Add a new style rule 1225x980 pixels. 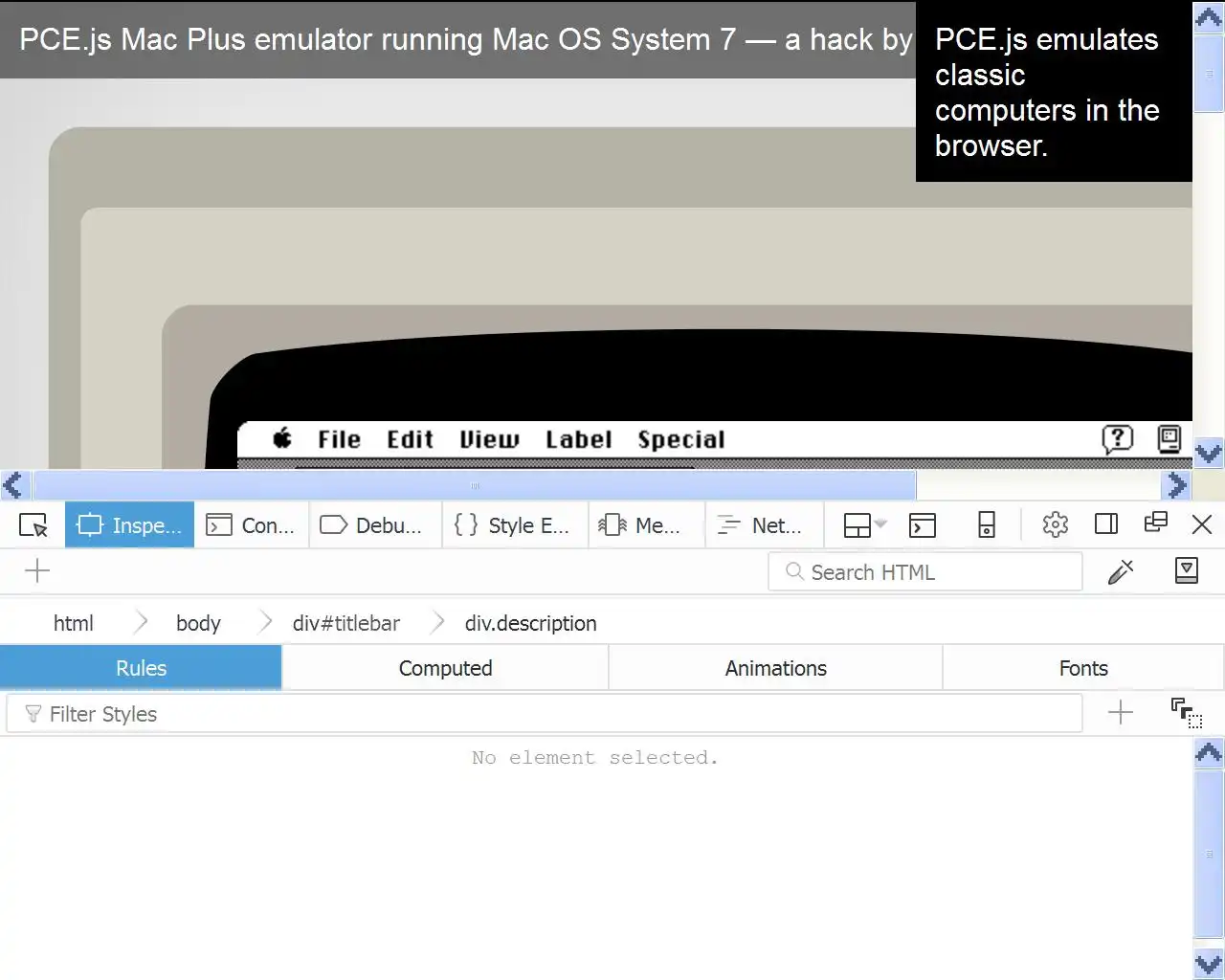(1120, 713)
